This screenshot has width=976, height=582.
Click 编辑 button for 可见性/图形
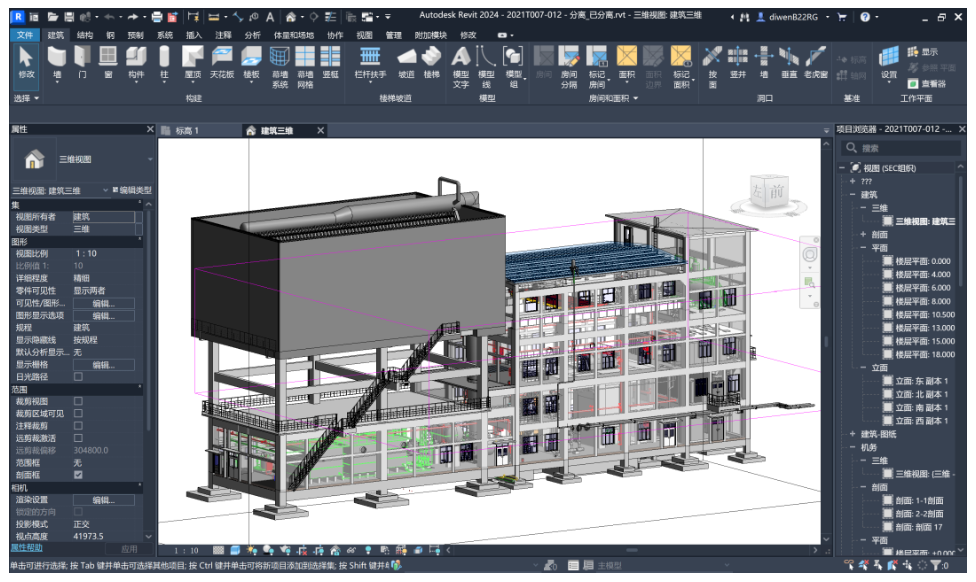click(103, 303)
